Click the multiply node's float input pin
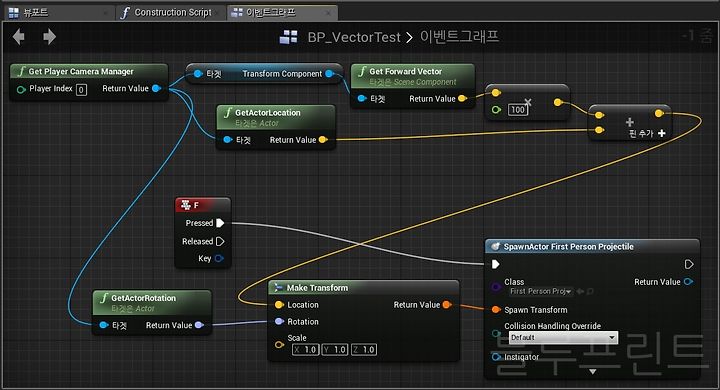Screen dimensions: 720x390 [x=496, y=110]
